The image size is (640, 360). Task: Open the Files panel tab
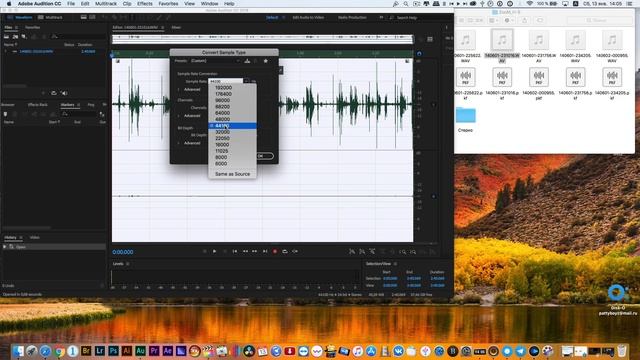(x=8, y=27)
